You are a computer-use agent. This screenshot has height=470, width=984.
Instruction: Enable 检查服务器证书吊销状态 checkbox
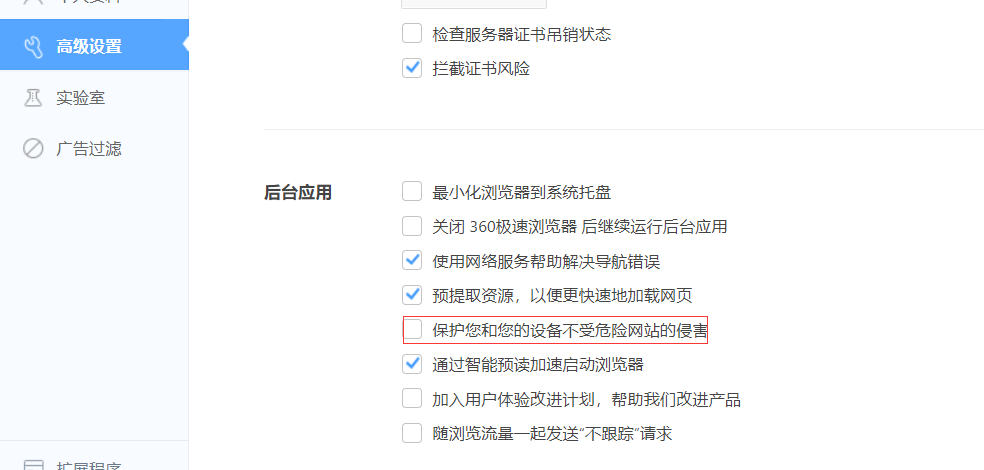click(x=412, y=34)
